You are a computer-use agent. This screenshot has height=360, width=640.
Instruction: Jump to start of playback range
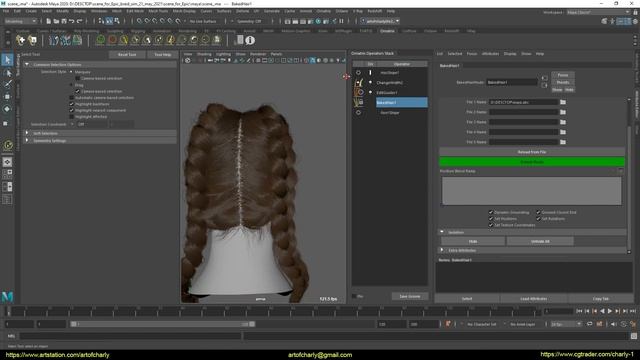[579, 311]
